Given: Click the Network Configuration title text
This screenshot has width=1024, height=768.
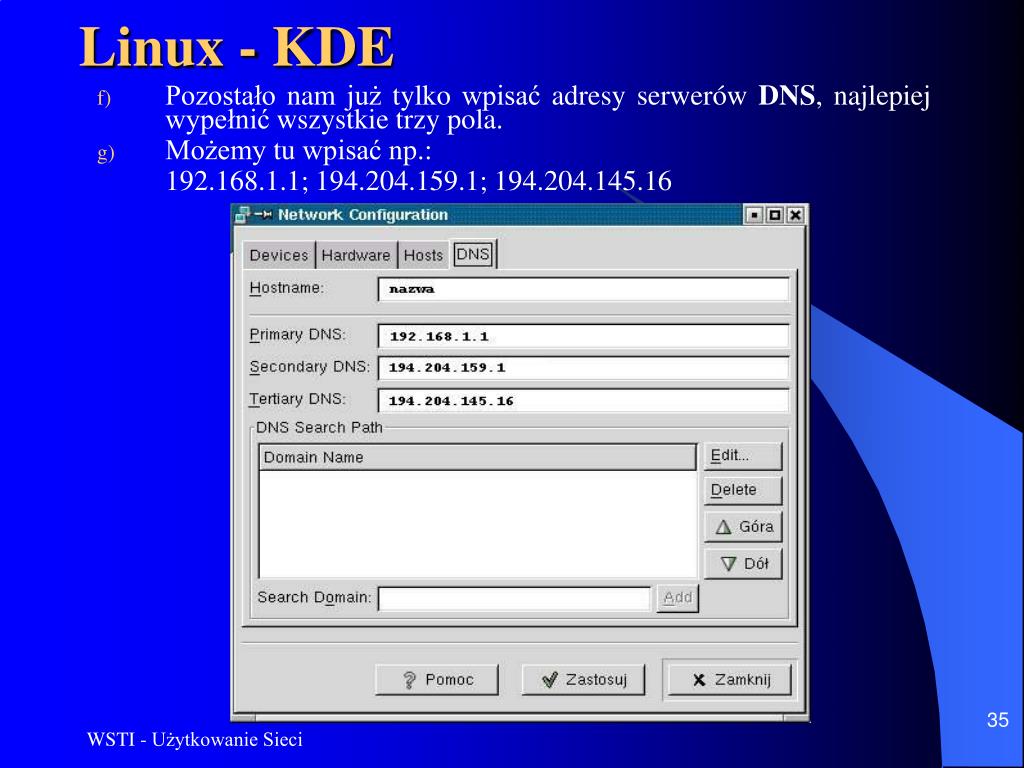Looking at the screenshot, I should click(363, 214).
